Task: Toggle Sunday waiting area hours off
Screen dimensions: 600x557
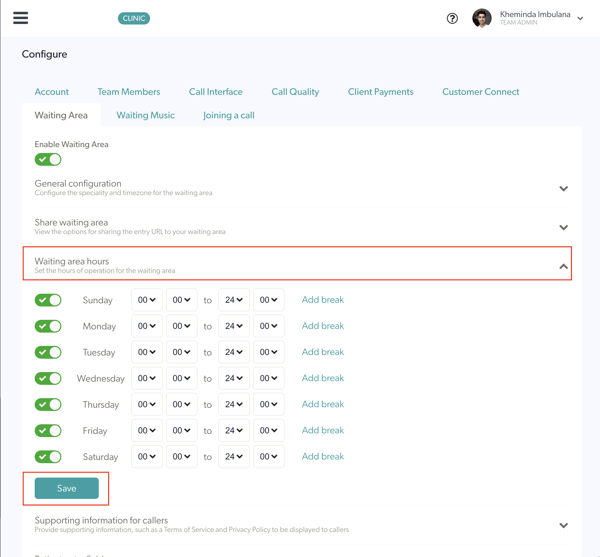Action: point(48,300)
